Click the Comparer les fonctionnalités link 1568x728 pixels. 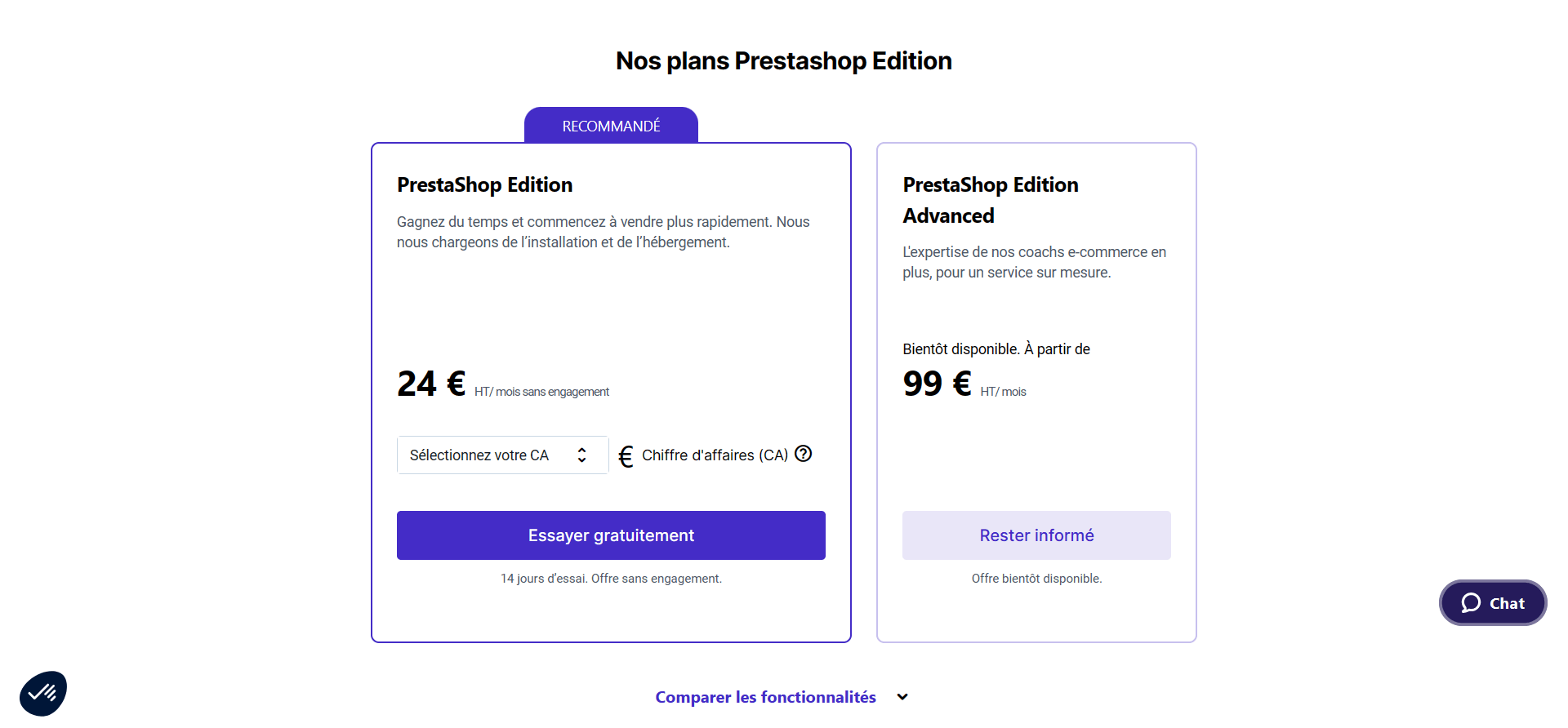[x=765, y=697]
